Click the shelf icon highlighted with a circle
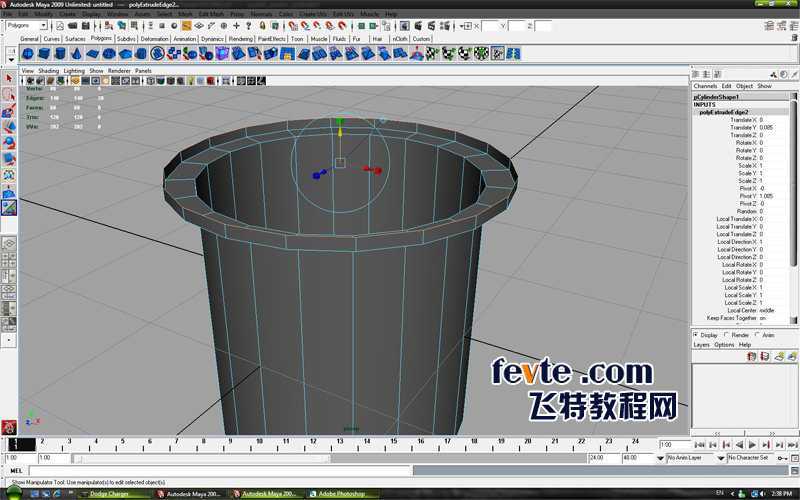 [158, 54]
